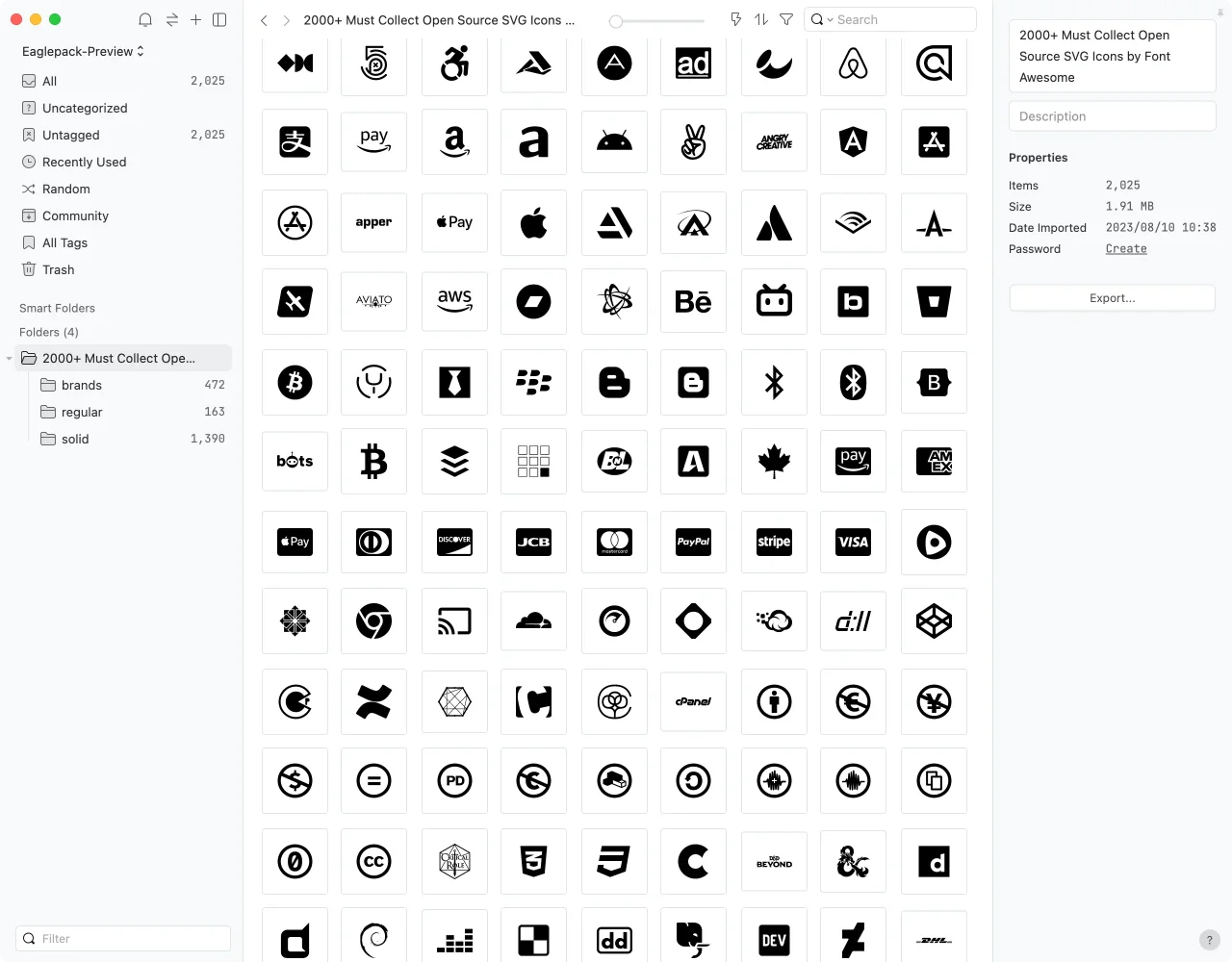Click the Export... button
Image resolution: width=1232 pixels, height=962 pixels.
point(1112,298)
